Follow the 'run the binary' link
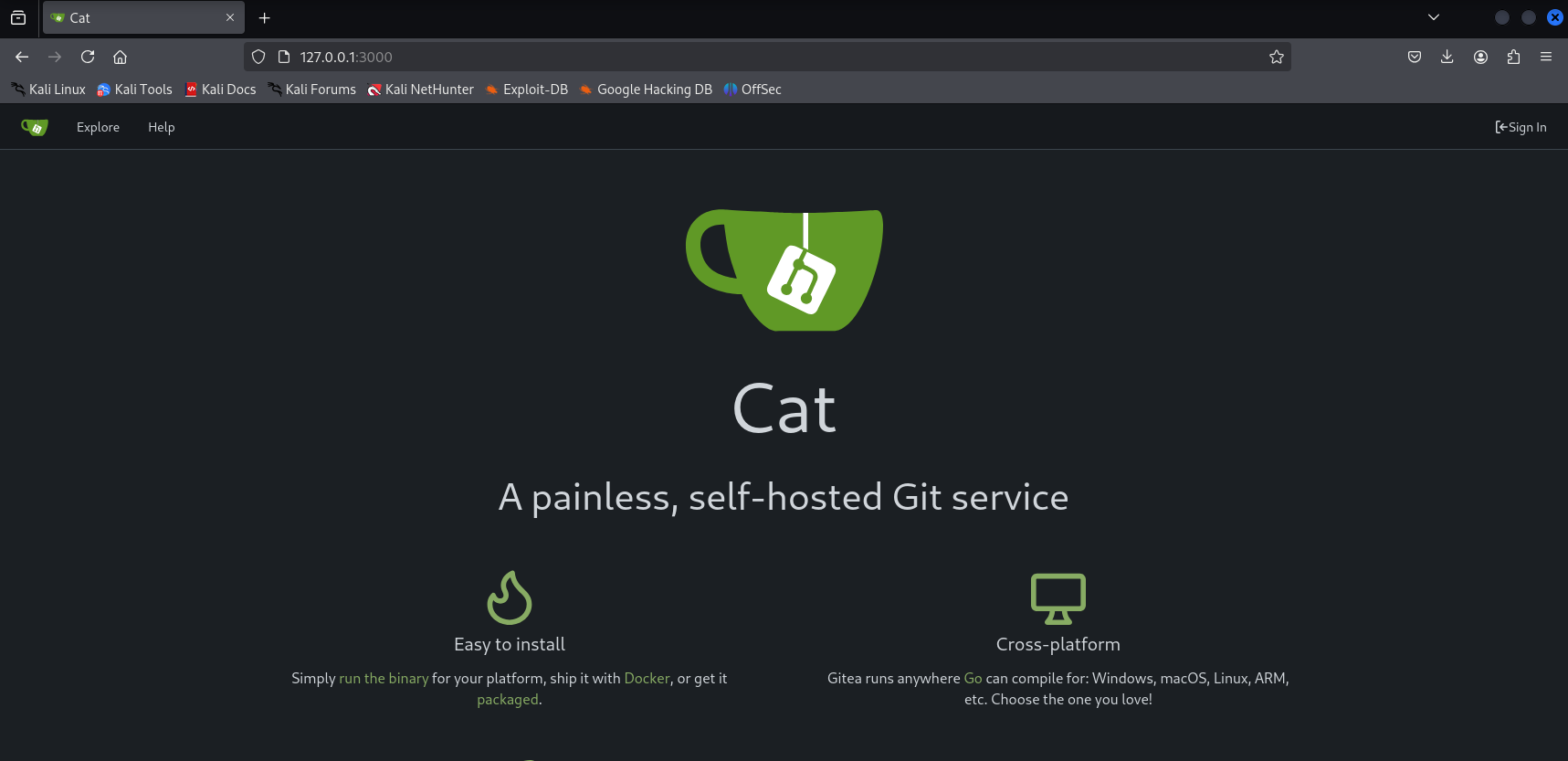Viewport: 1568px width, 761px height. tap(384, 679)
